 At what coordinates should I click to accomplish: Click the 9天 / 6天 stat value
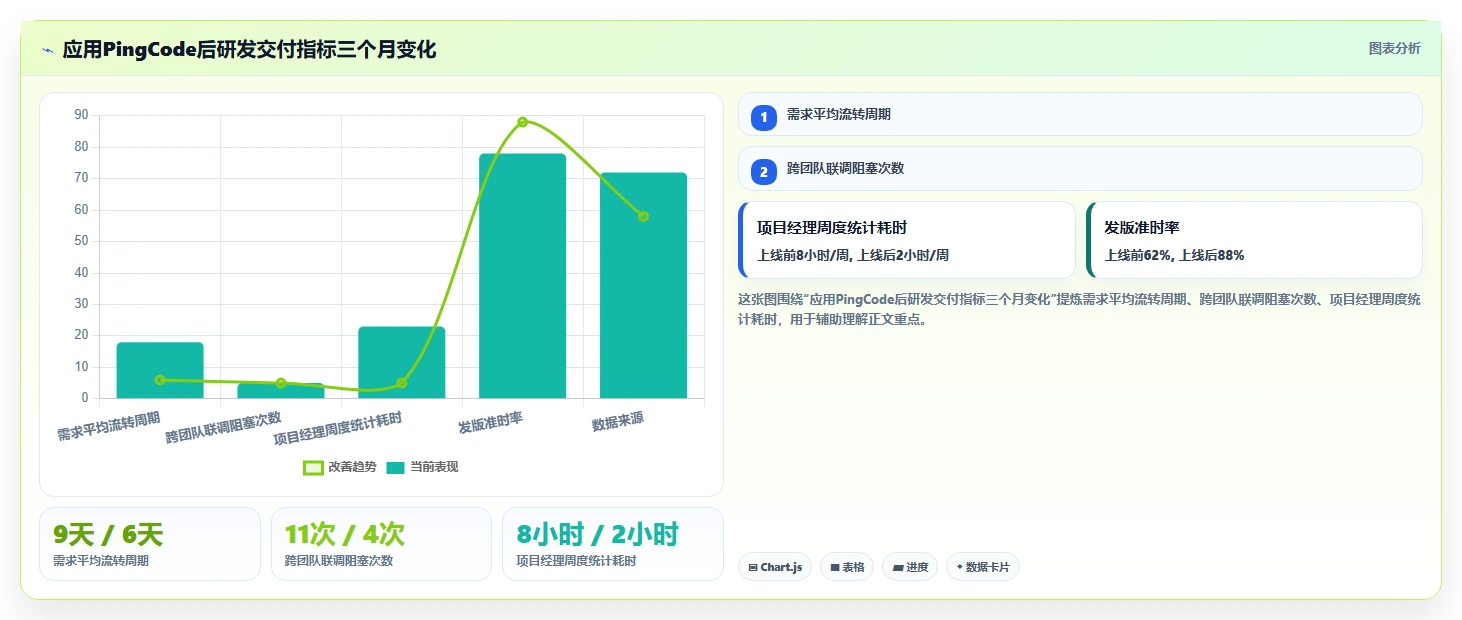(x=108, y=535)
